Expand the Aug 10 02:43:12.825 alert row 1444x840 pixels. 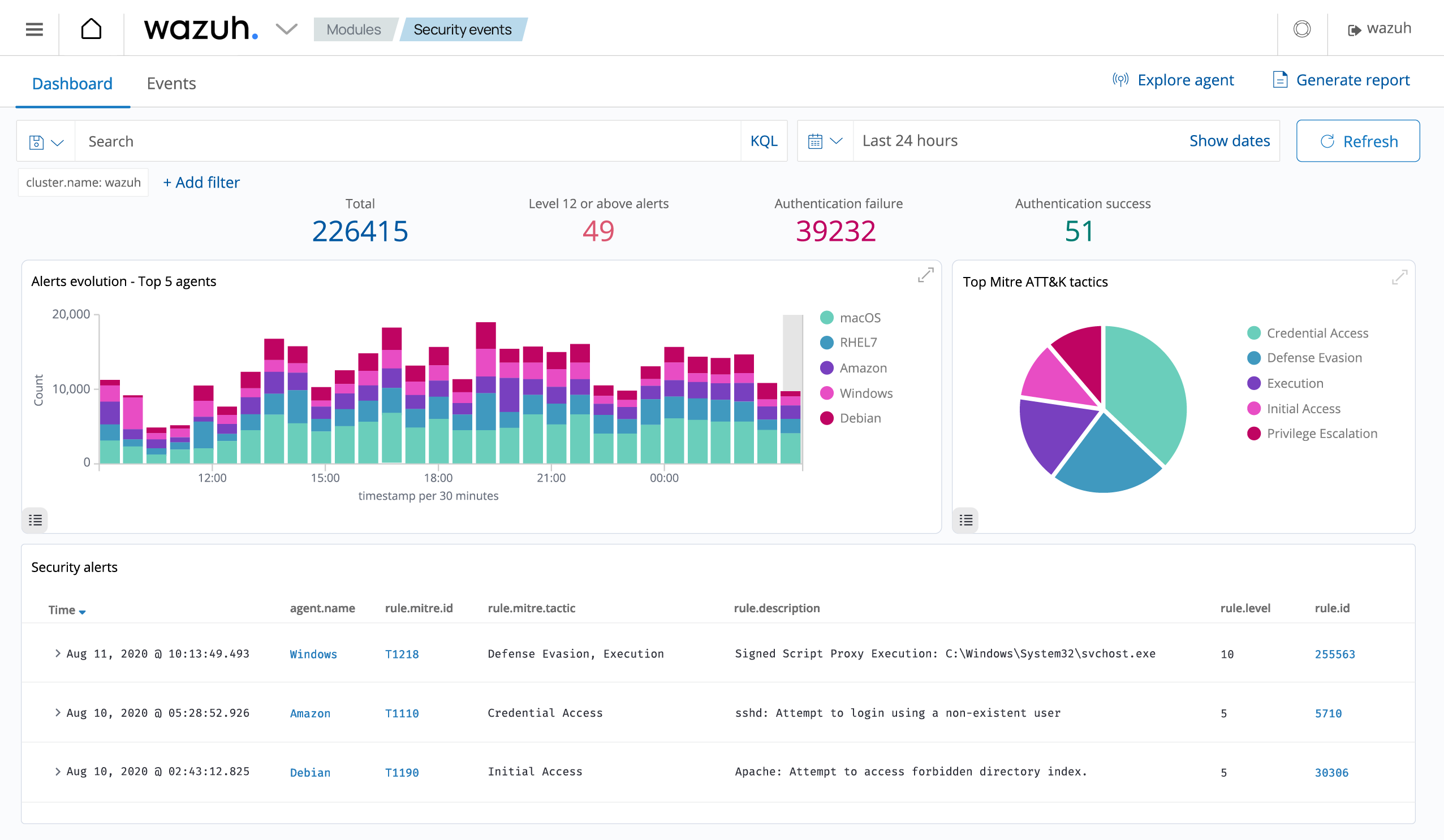coord(57,772)
